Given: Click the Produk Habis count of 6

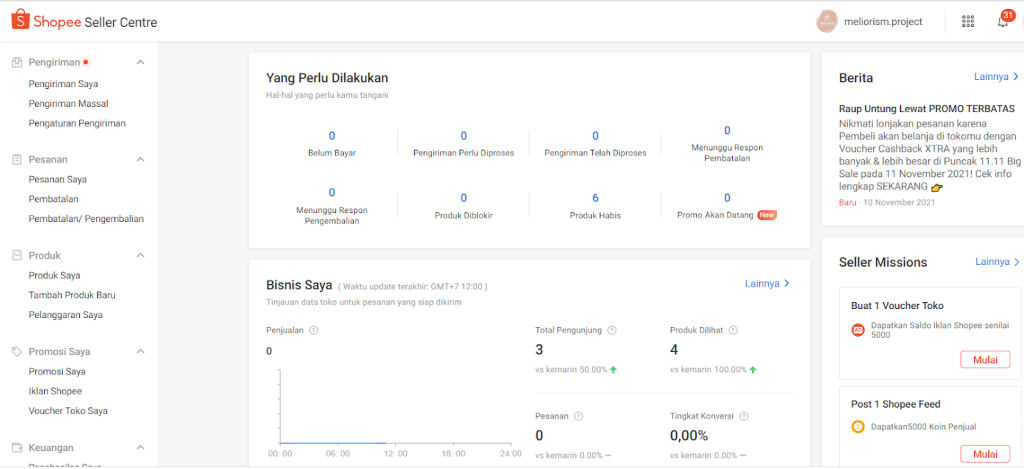Looking at the screenshot, I should coord(596,198).
